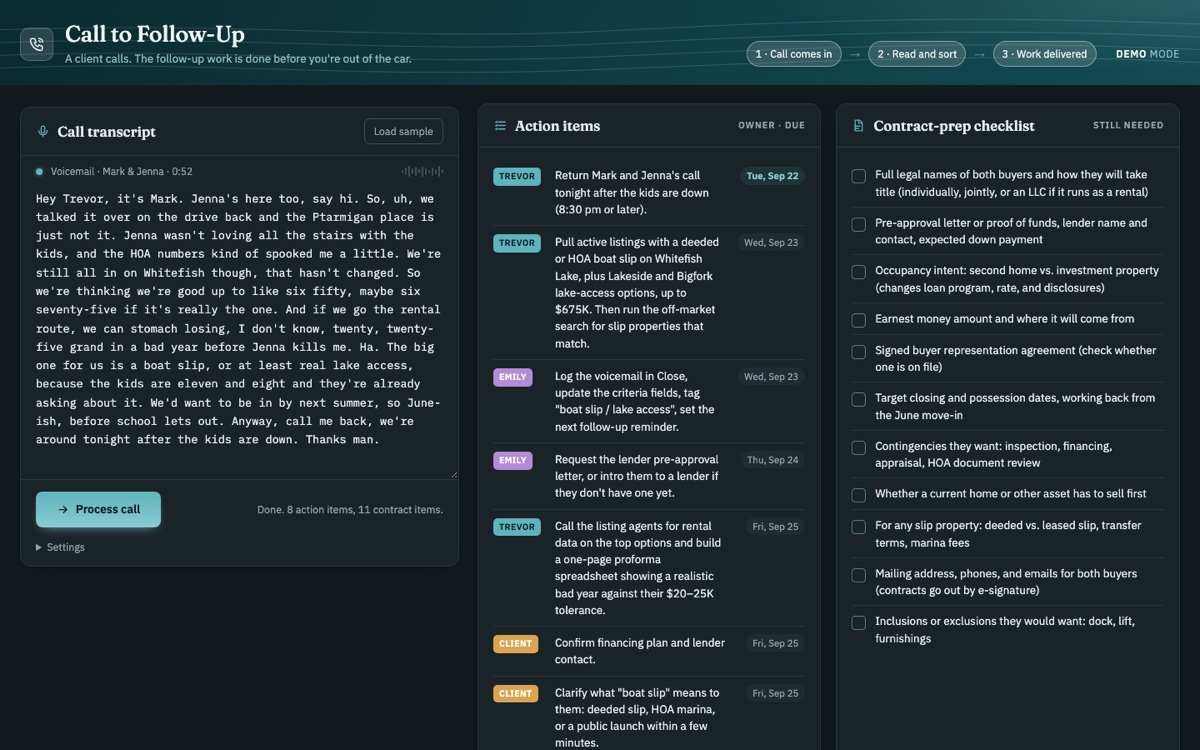The width and height of the screenshot is (1200, 750).
Task: Tick the current home has to sell checkbox
Action: pyautogui.click(x=858, y=495)
